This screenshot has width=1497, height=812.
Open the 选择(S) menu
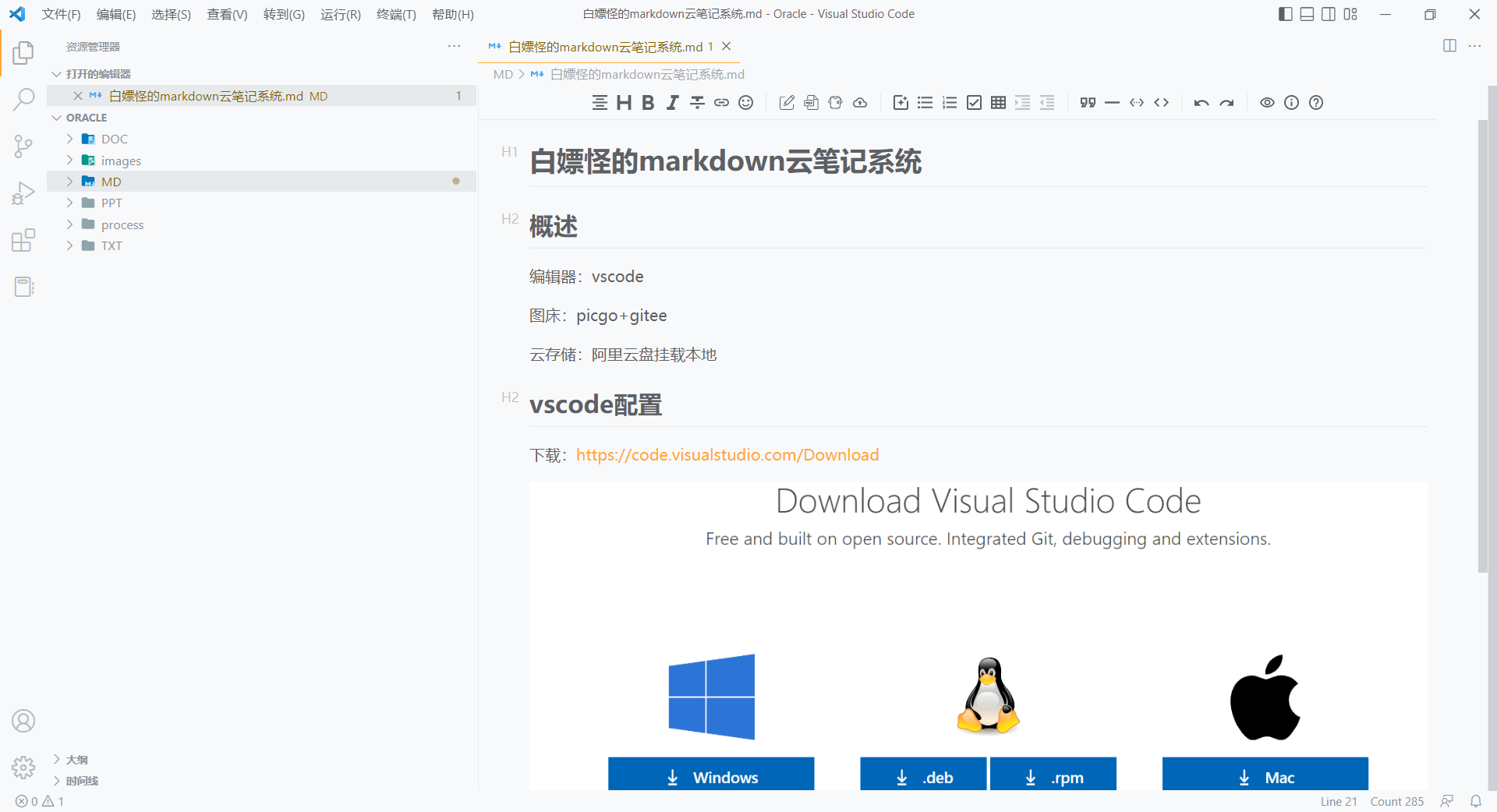coord(171,14)
